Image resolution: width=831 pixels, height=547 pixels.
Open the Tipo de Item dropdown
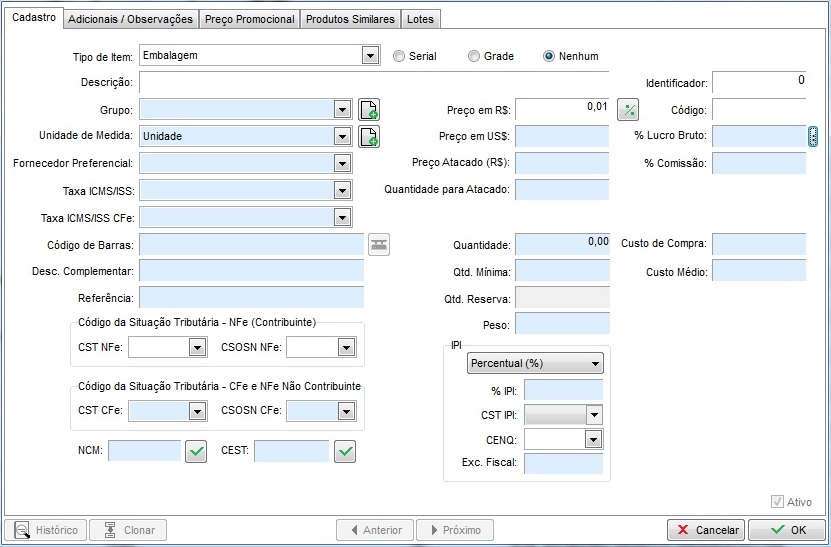tap(370, 56)
